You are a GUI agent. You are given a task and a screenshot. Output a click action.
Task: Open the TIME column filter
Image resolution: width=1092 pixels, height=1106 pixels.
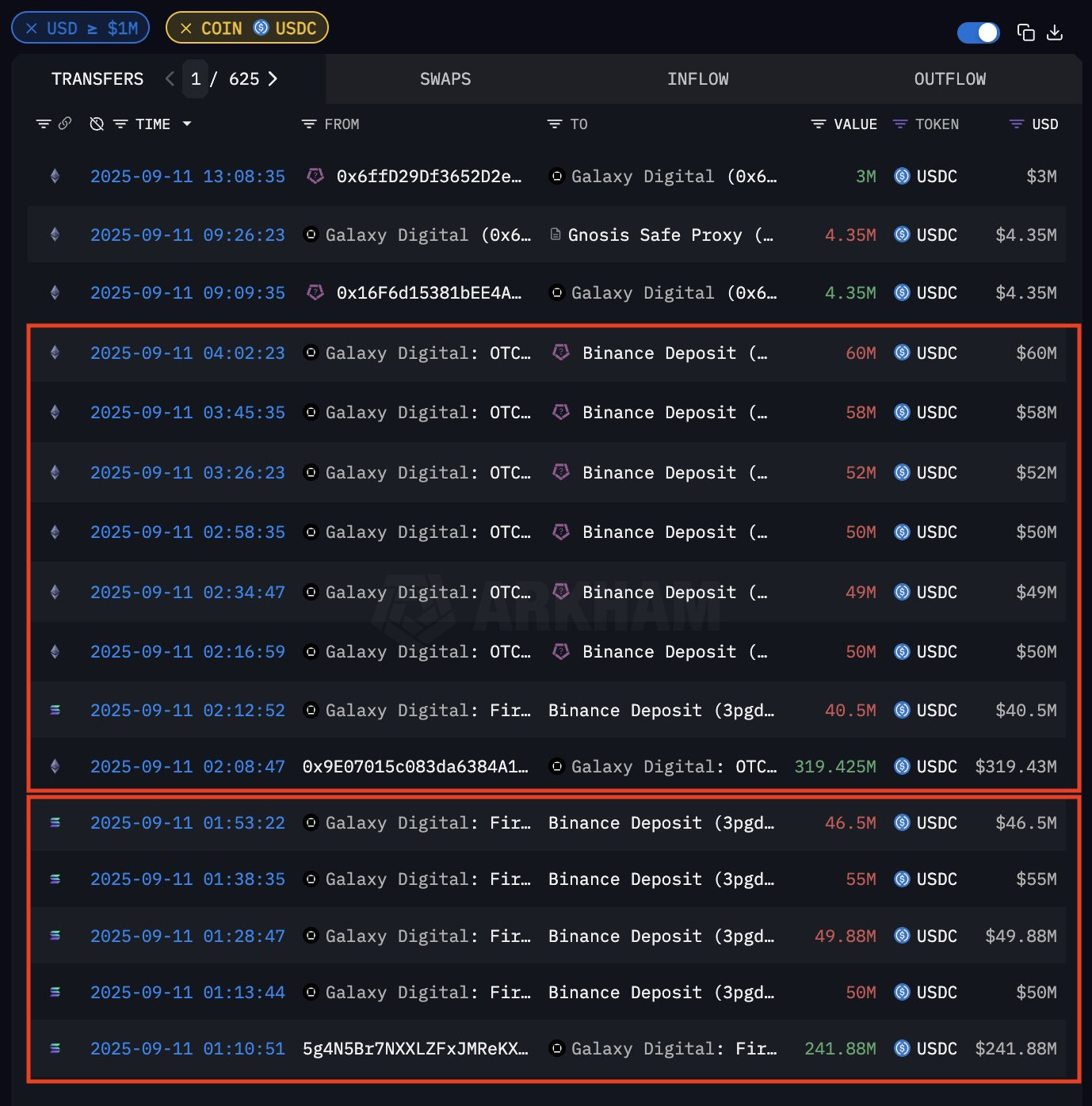click(x=120, y=124)
